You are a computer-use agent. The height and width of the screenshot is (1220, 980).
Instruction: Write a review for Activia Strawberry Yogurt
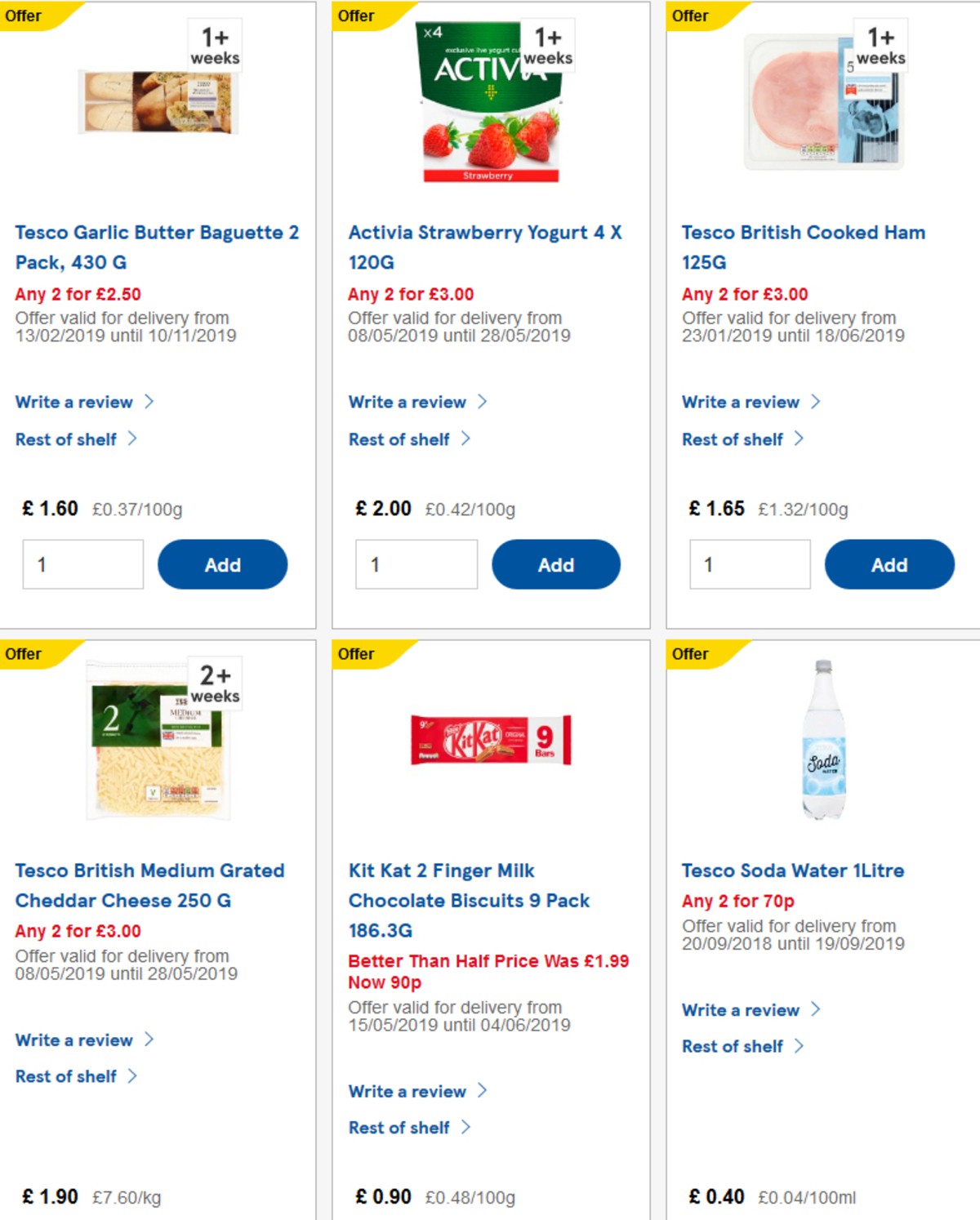(x=406, y=402)
